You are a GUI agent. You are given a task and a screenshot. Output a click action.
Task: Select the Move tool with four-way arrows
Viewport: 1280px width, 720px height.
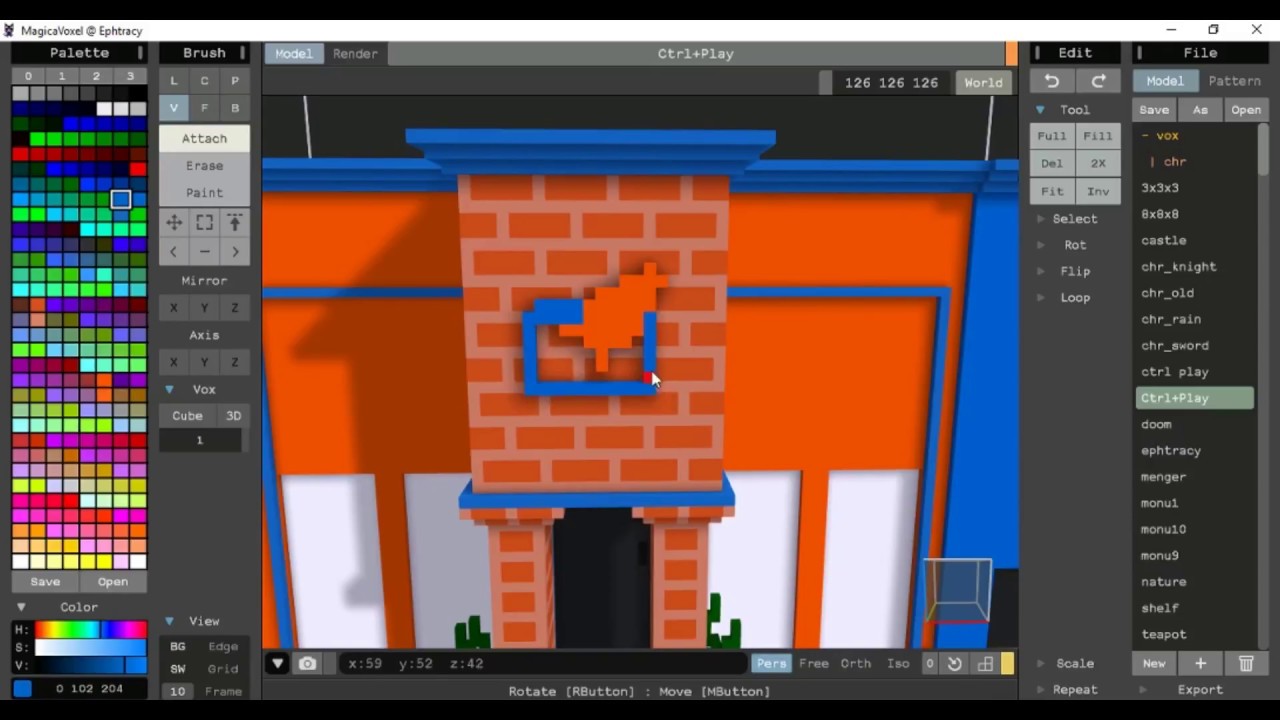pos(174,222)
